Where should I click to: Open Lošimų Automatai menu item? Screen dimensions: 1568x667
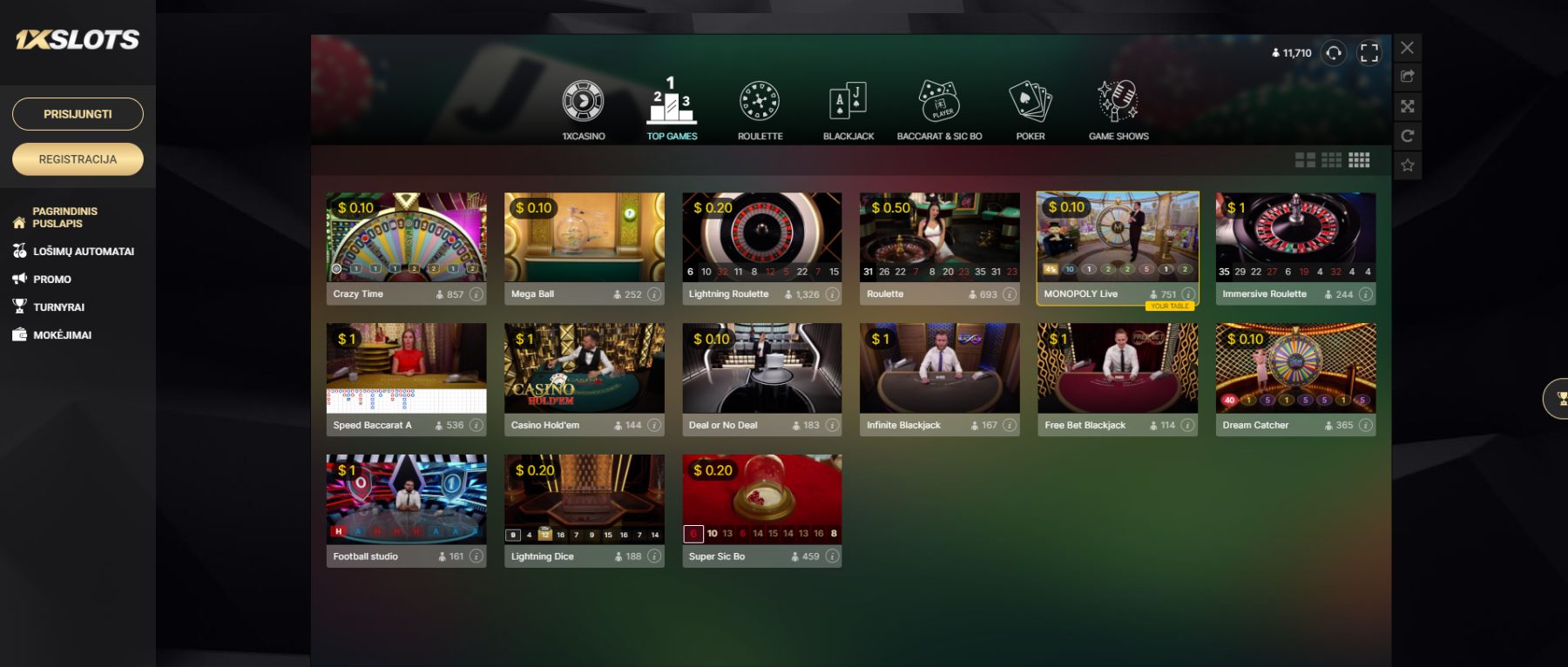(84, 252)
